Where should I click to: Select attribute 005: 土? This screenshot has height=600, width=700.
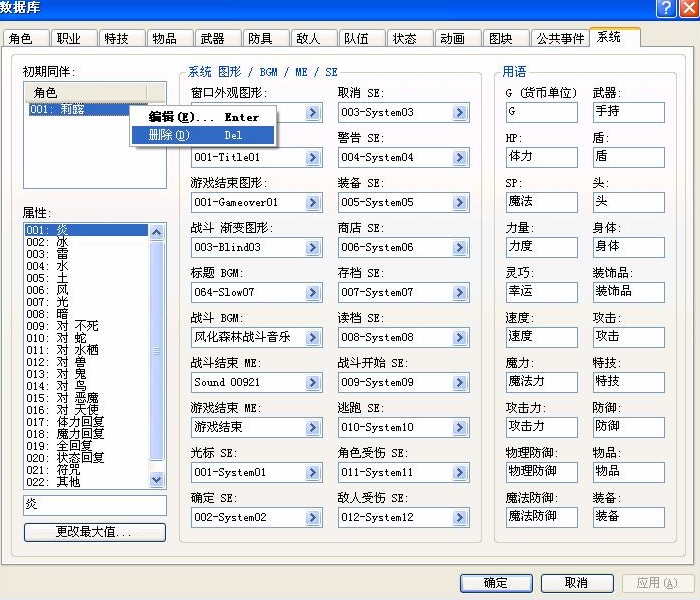pyautogui.click(x=86, y=278)
